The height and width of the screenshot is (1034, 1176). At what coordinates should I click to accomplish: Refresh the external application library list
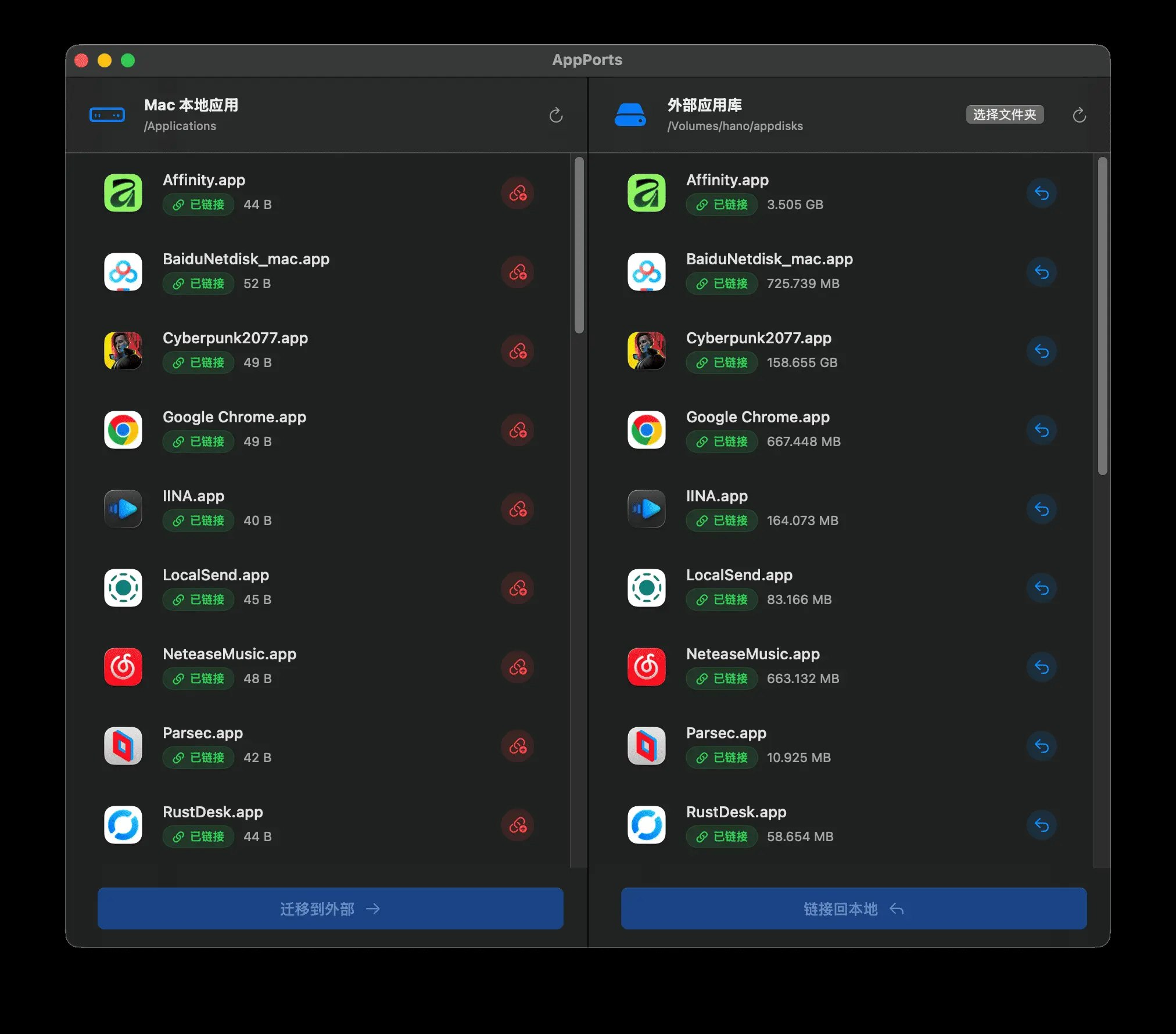click(x=1080, y=115)
